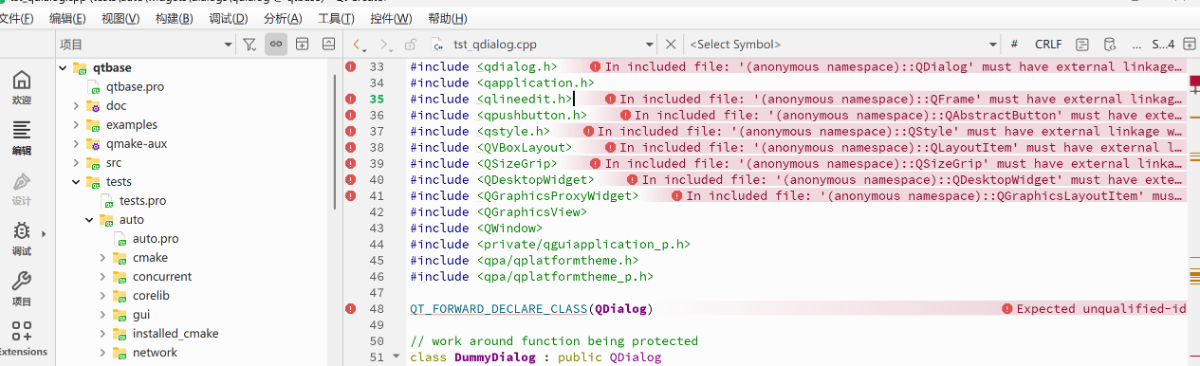Click the <qpa/qplatformtheme.h> include text
The width and height of the screenshot is (1200, 366).
(x=557, y=261)
